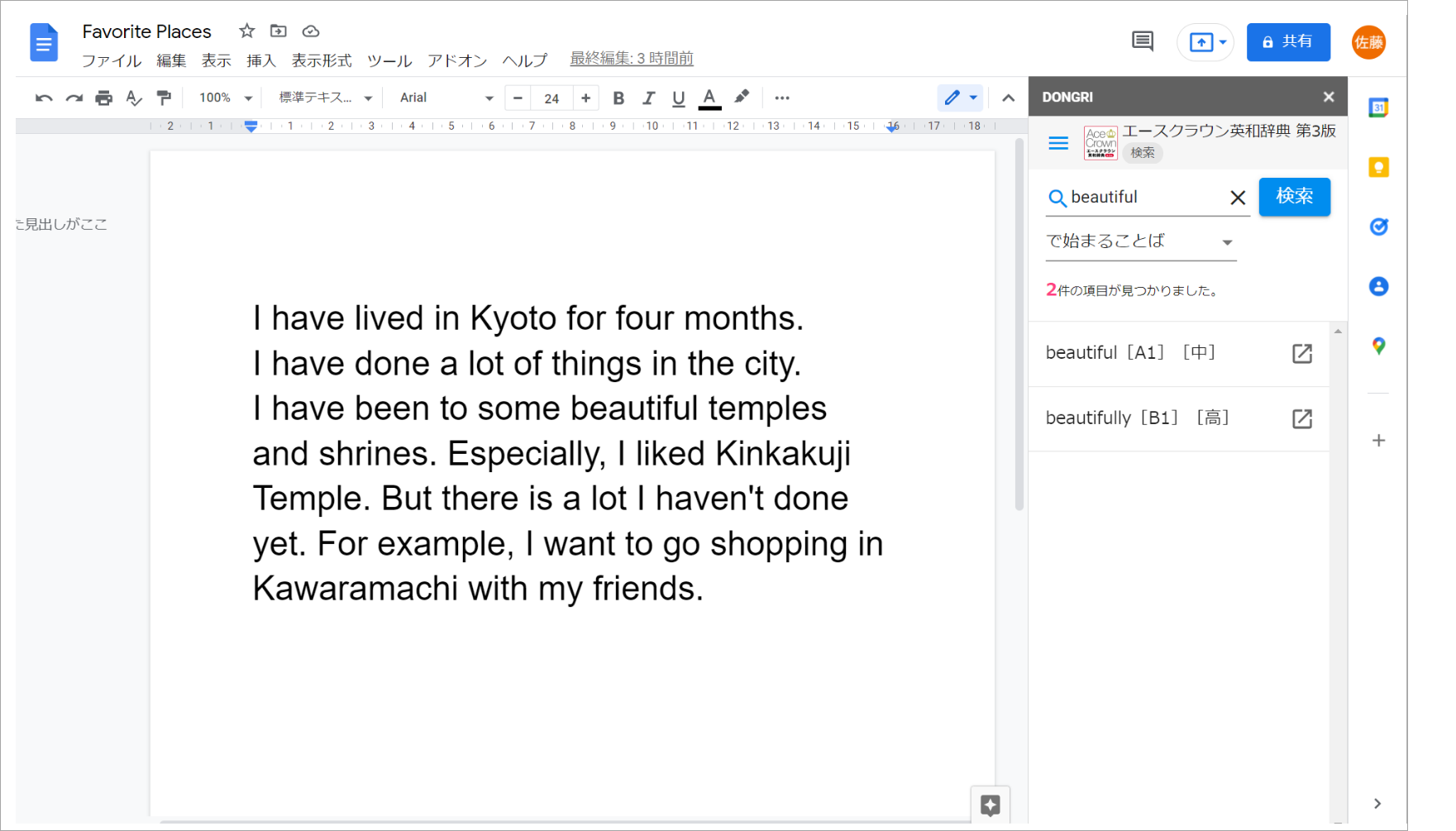Open the last edit history link
Image resolution: width=1456 pixels, height=831 pixels.
pyautogui.click(x=632, y=59)
